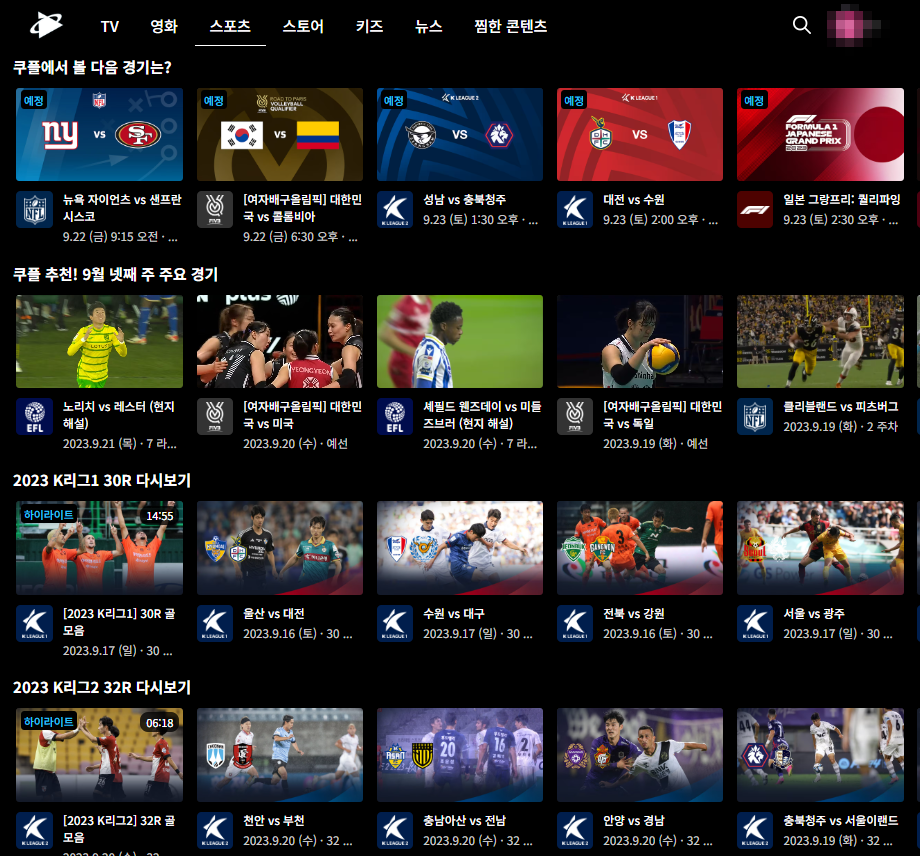The height and width of the screenshot is (856, 920).
Task: Open the 키즈 tab
Action: point(369,26)
